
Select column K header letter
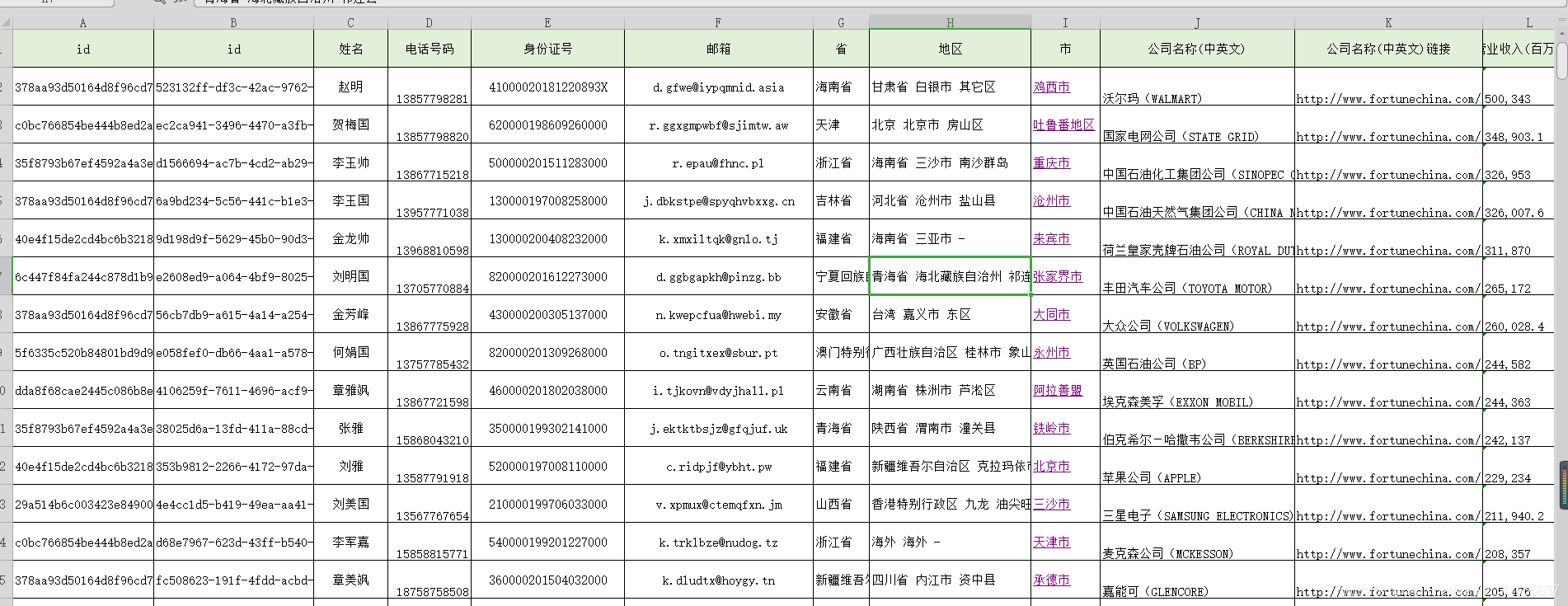tap(1388, 23)
